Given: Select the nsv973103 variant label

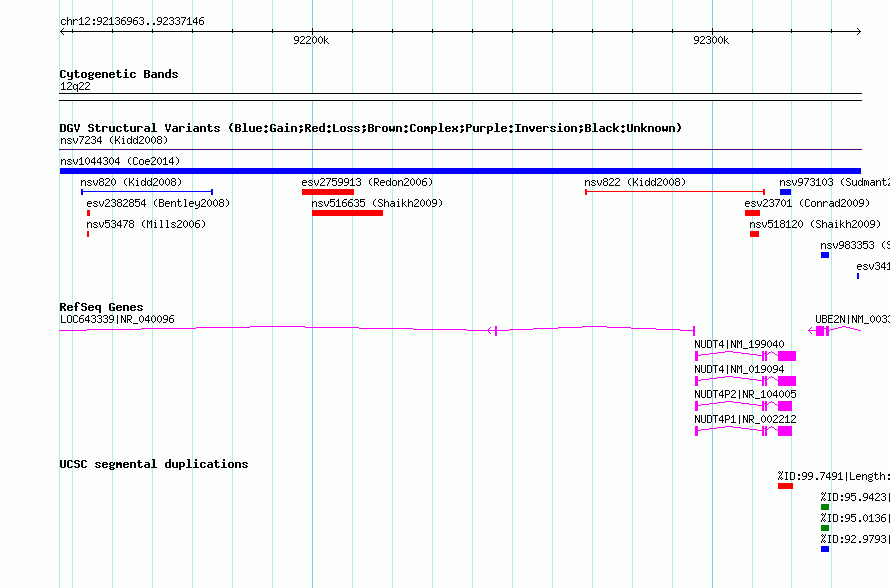Looking at the screenshot, I should click(x=834, y=182).
